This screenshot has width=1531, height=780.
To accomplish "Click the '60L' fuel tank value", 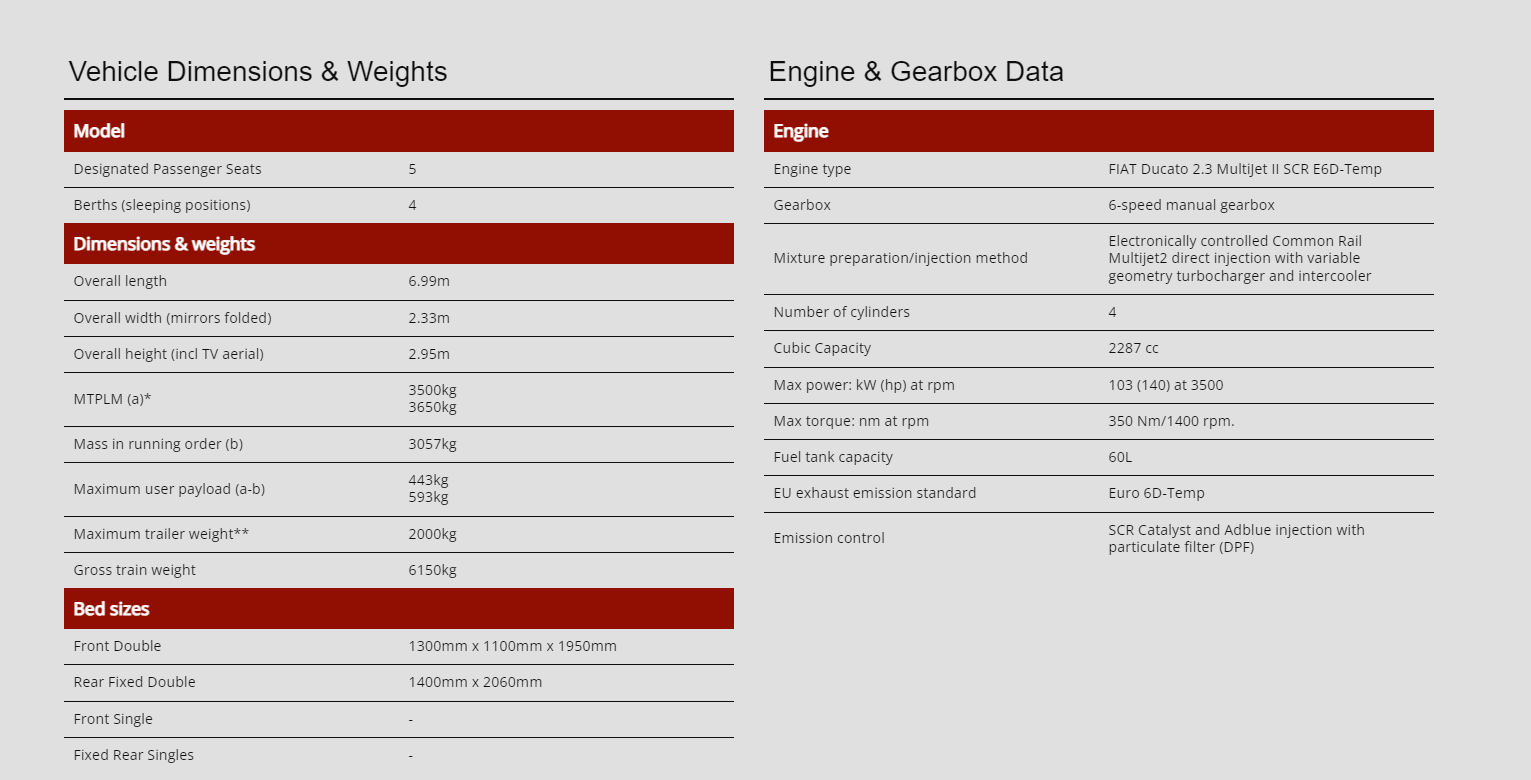I will pos(1120,457).
